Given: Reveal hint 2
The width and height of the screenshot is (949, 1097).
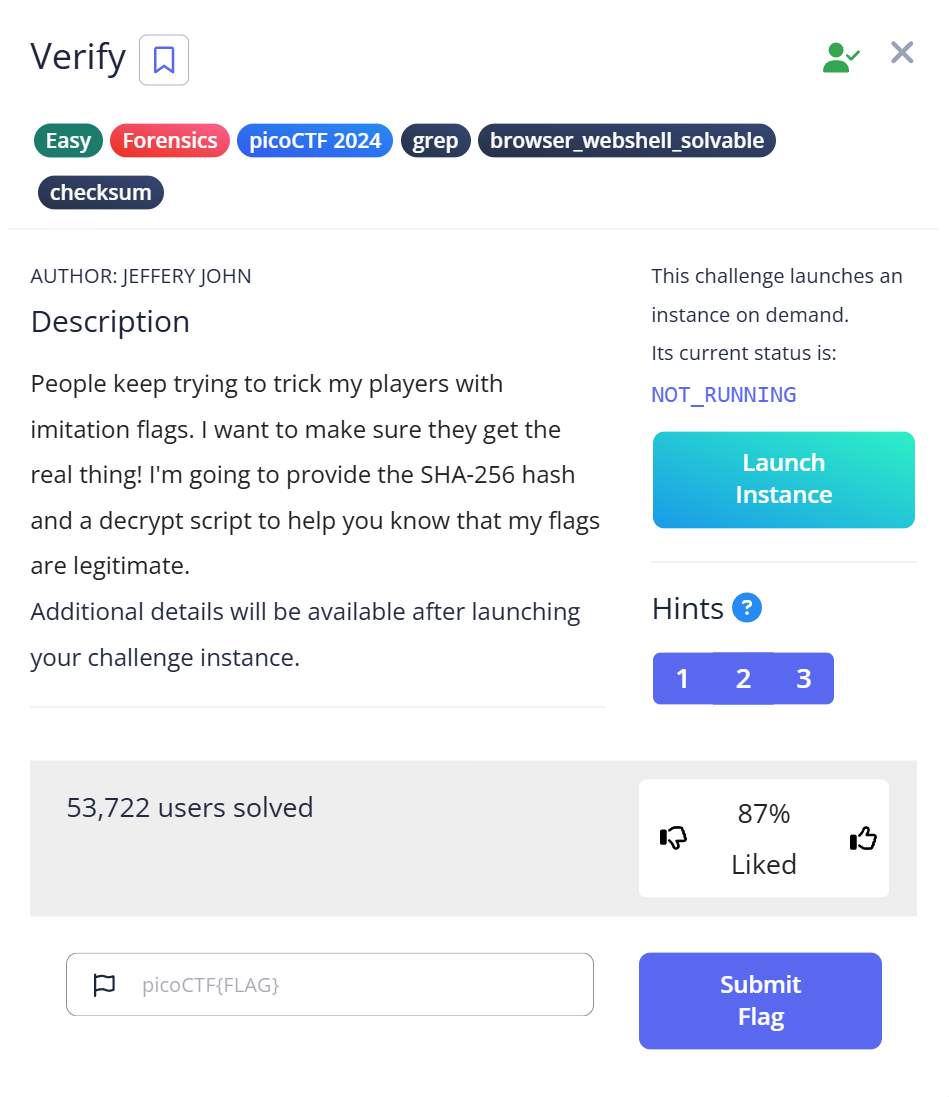Looking at the screenshot, I should 743,679.
